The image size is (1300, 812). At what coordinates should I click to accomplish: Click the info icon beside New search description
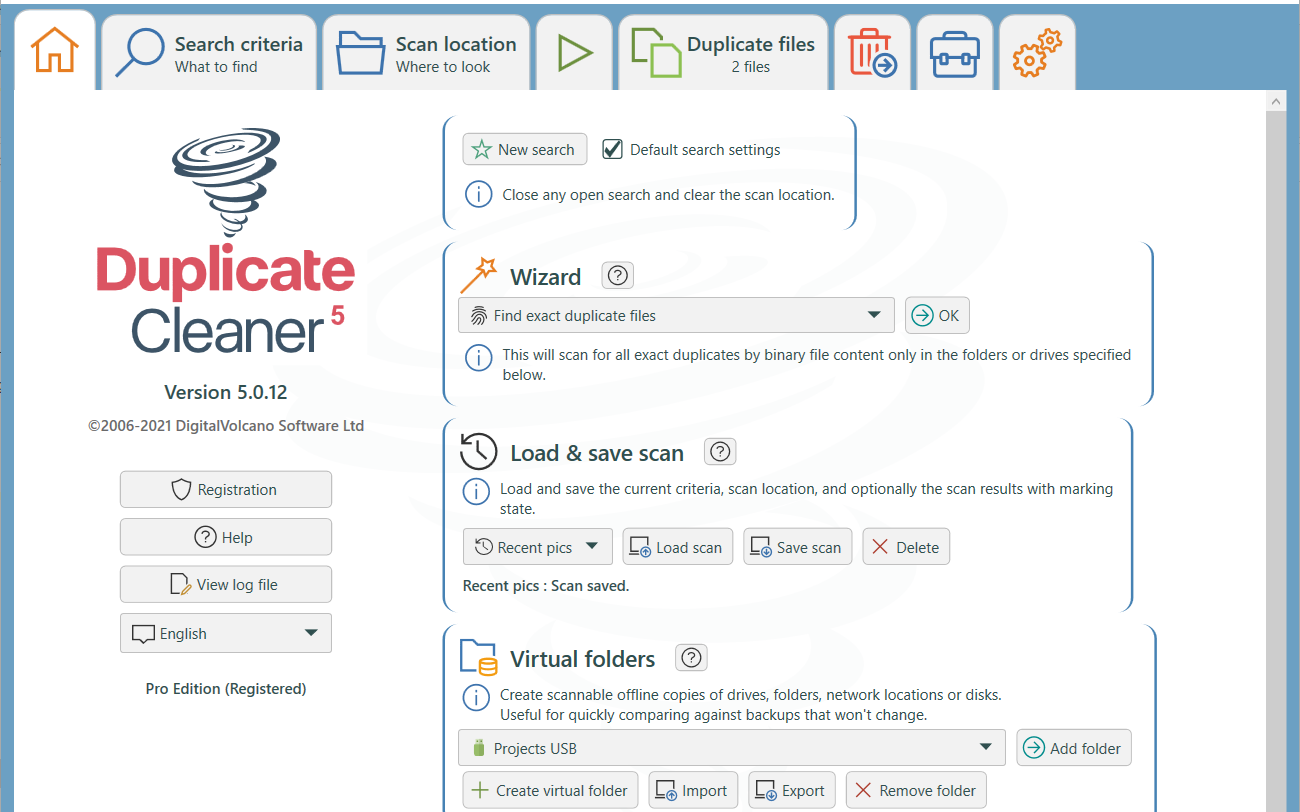pos(478,194)
